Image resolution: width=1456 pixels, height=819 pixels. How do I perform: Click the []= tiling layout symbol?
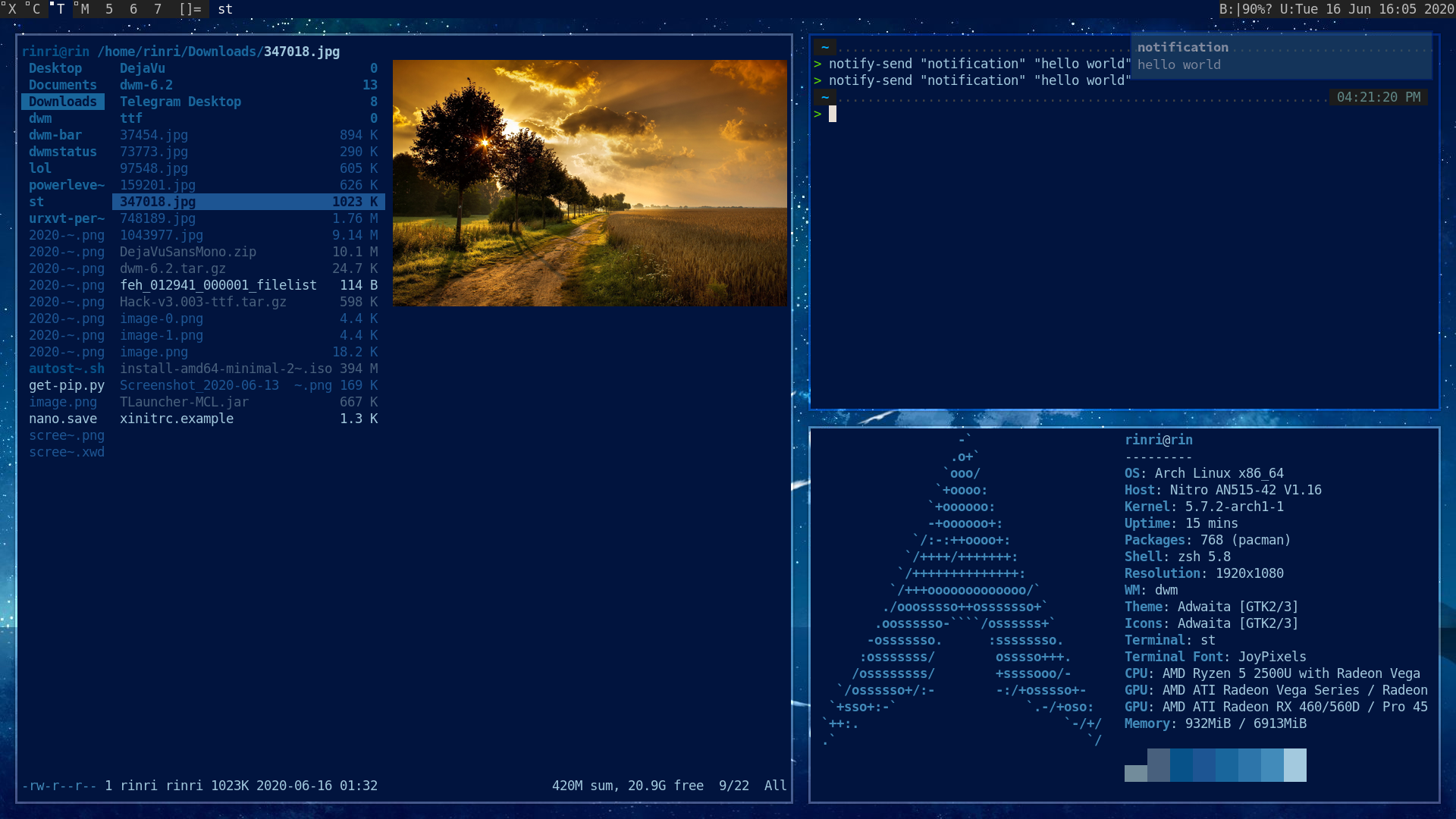tap(190, 9)
